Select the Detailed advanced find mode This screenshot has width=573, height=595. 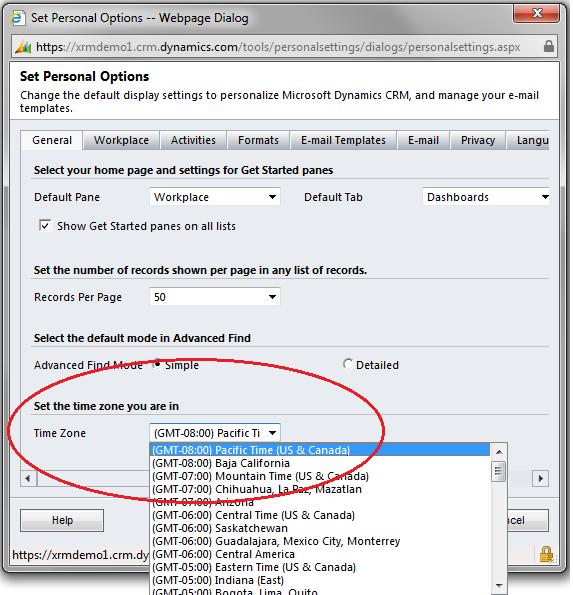click(347, 364)
